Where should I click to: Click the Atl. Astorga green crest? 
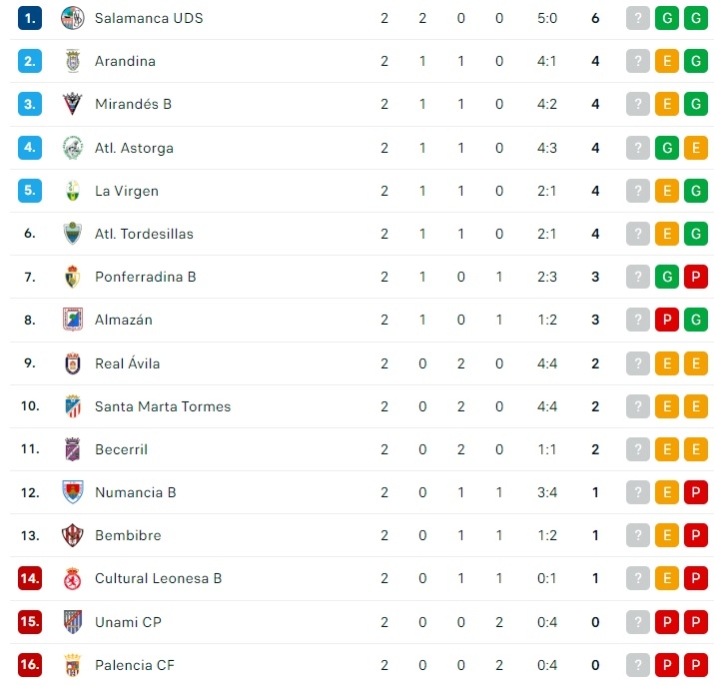click(x=72, y=148)
